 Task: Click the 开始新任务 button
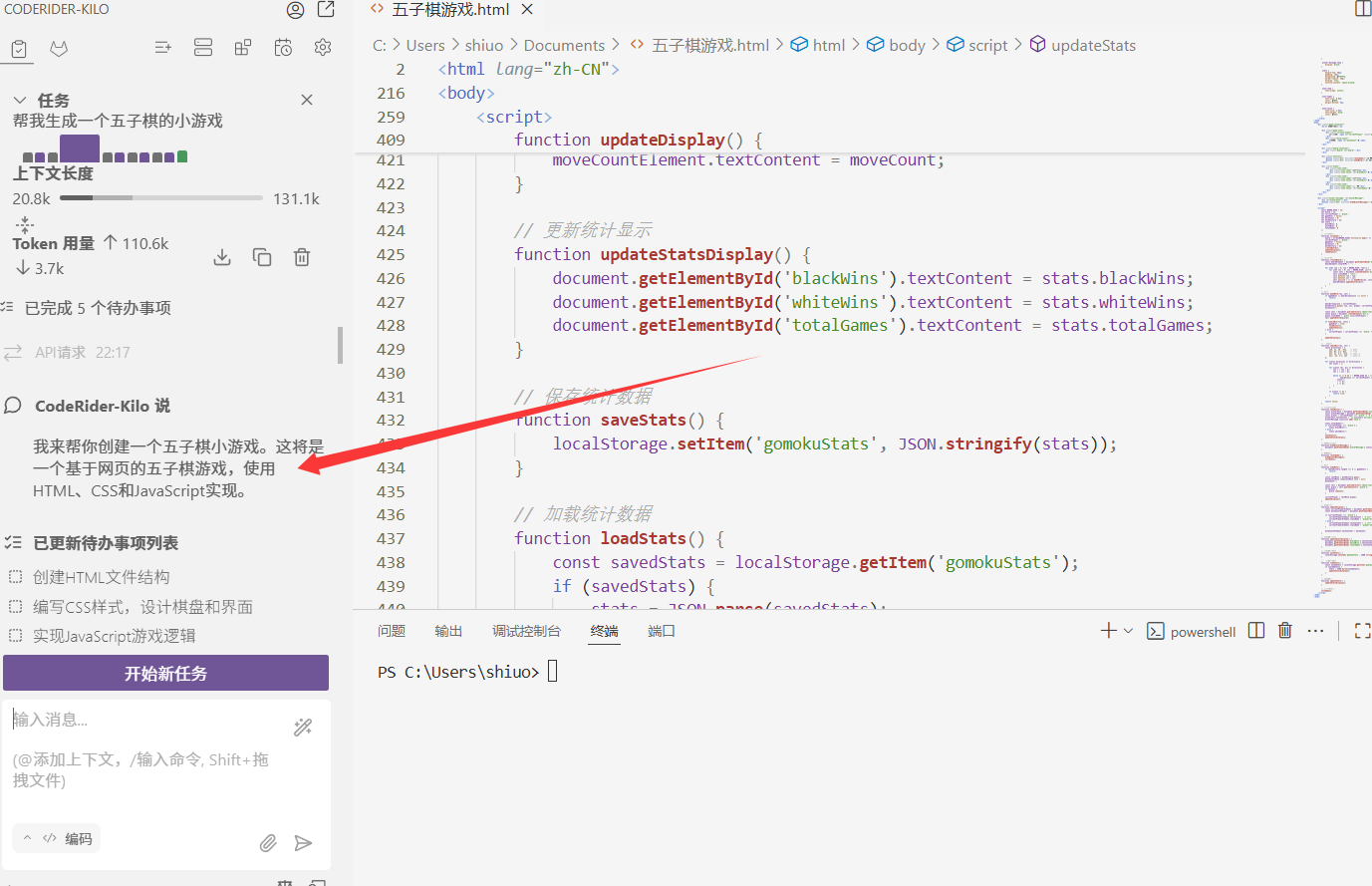pos(165,673)
